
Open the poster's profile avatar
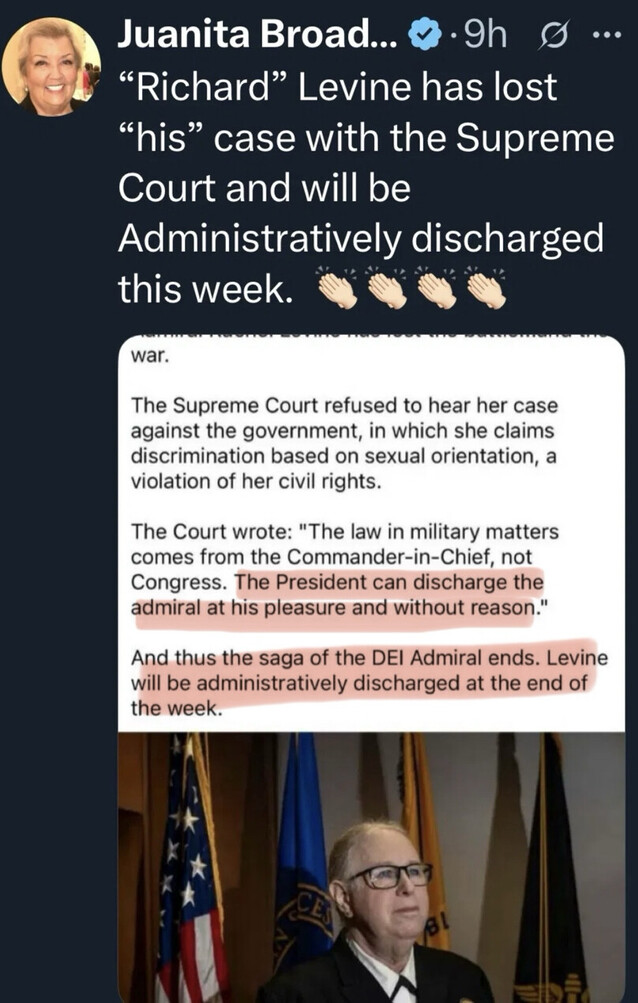[x=51, y=67]
